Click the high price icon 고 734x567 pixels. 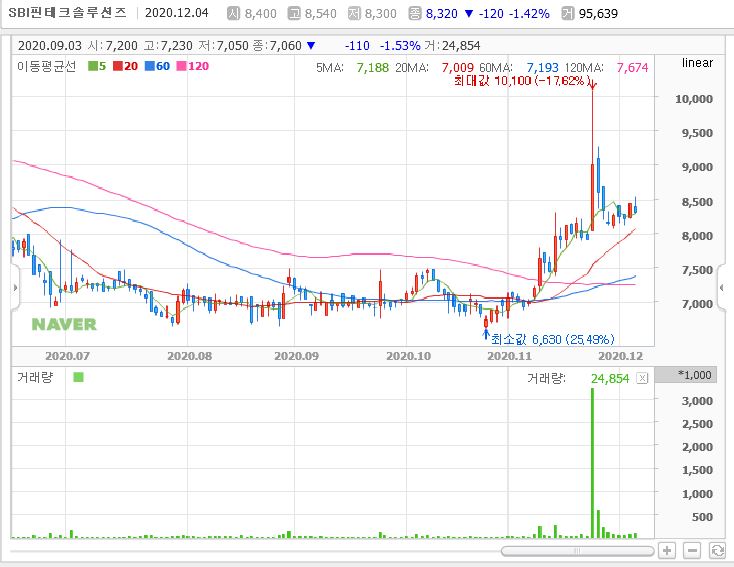coord(294,13)
